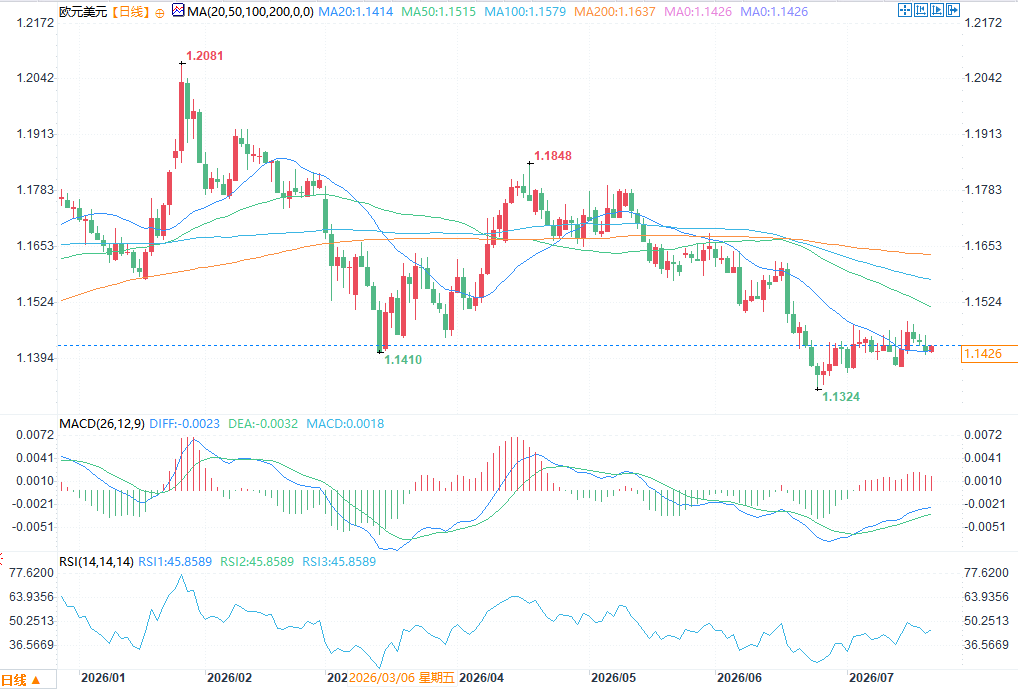Select the 2026/04 date on the time axis
This screenshot has width=1018, height=689.
481,678
